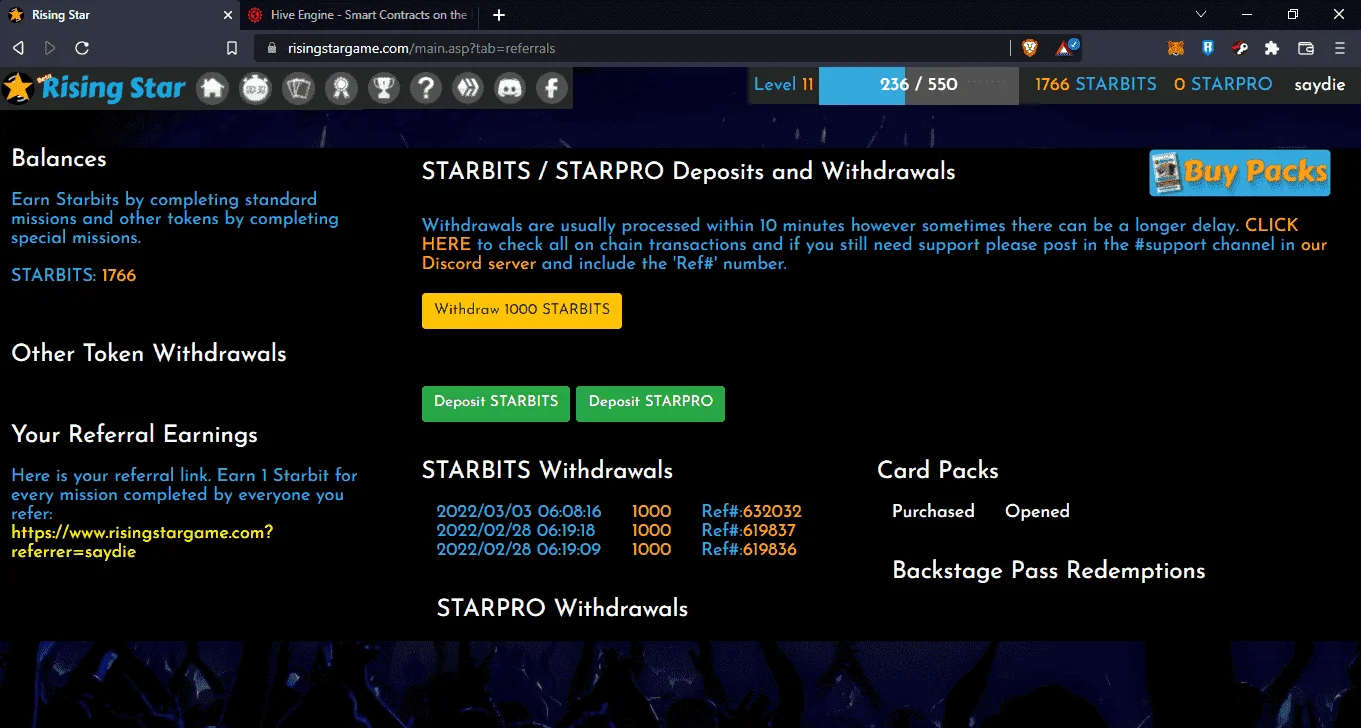Screen dimensions: 1361x728
Task: Close the Rising Star tab
Action: (x=227, y=15)
